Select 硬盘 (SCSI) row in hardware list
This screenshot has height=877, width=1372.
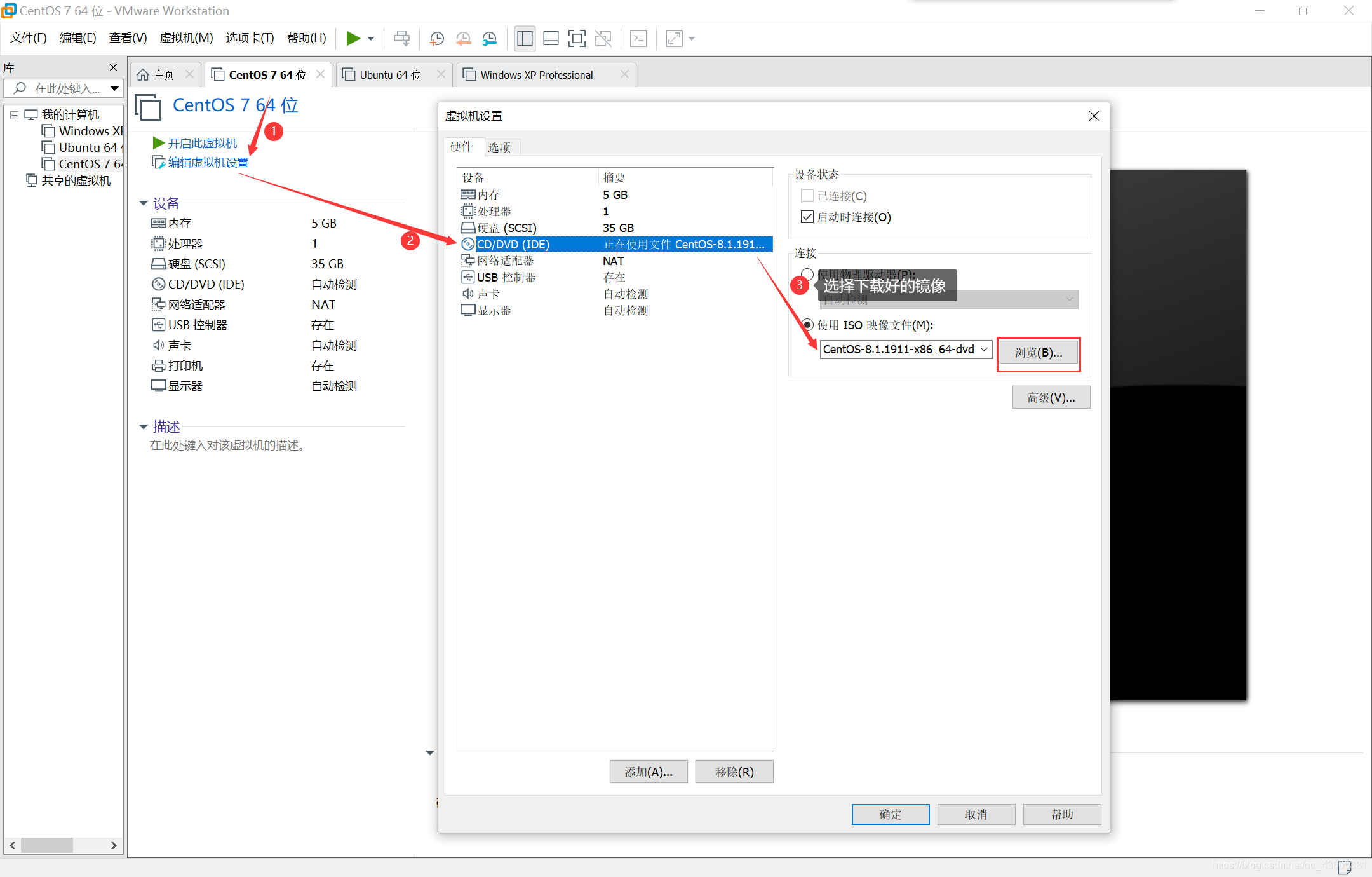[x=615, y=228]
